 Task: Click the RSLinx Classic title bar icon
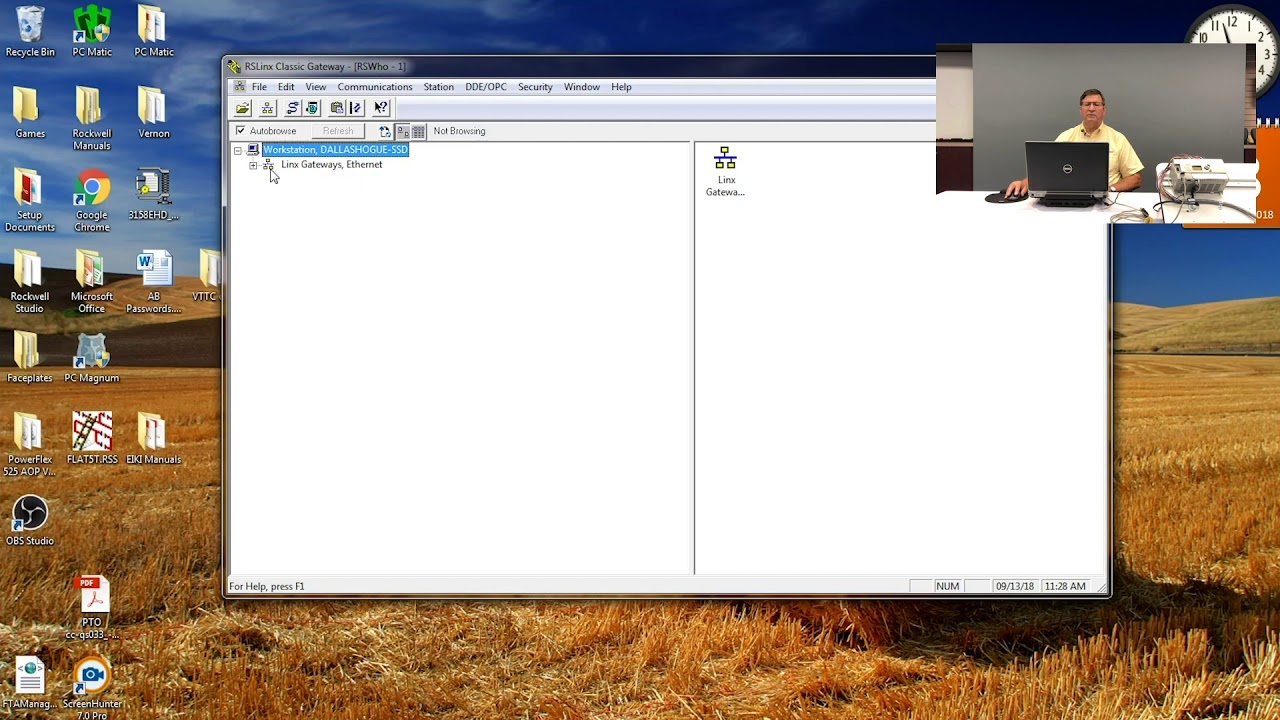click(234, 66)
